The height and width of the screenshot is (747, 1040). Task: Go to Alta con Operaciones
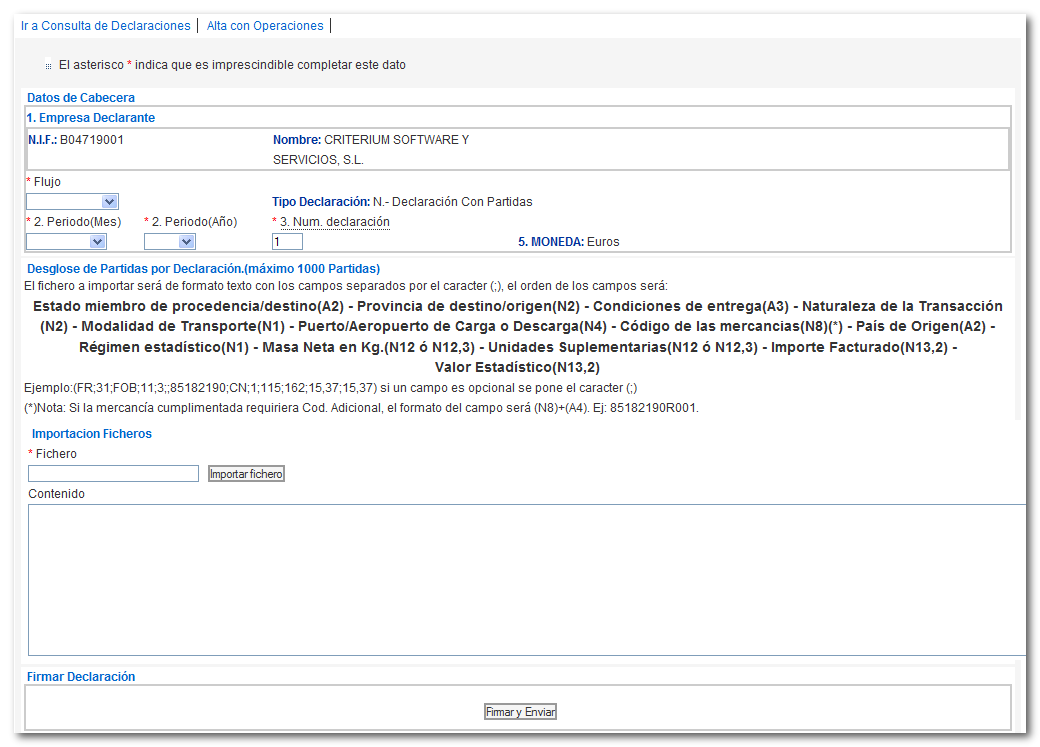pyautogui.click(x=265, y=26)
